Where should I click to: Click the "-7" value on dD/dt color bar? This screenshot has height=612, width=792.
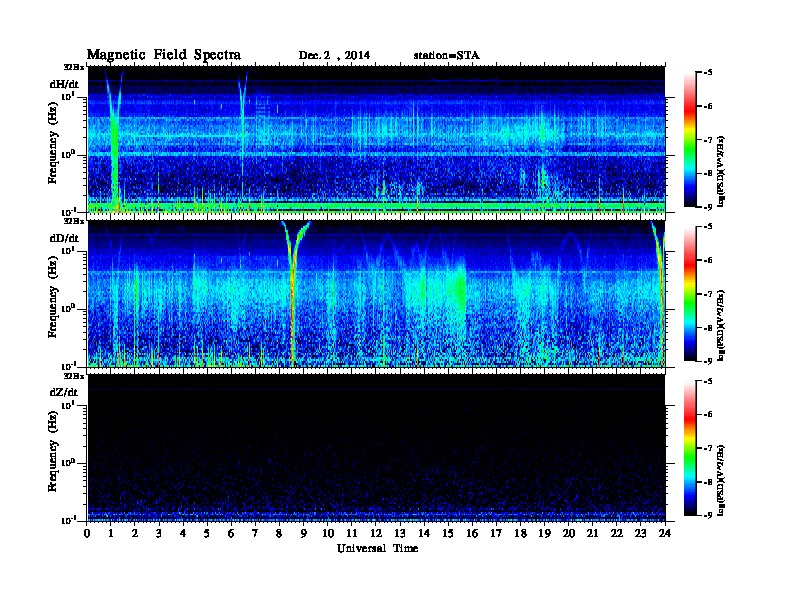click(708, 294)
